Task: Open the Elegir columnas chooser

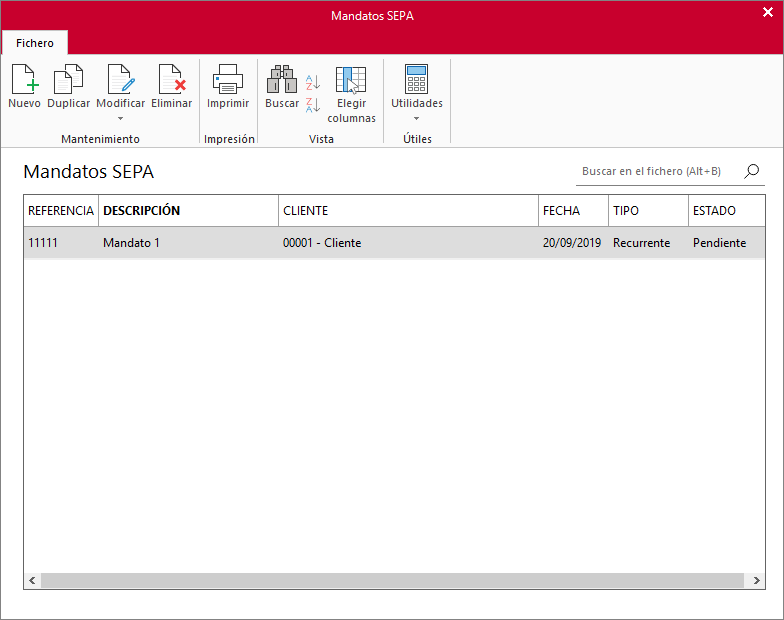Action: coord(351,80)
